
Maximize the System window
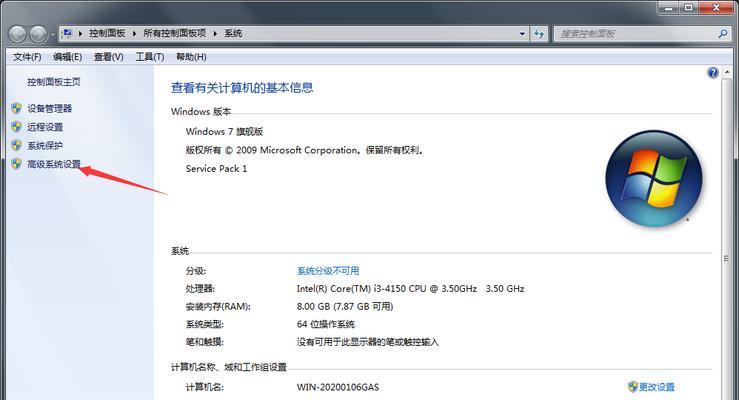[688, 7]
